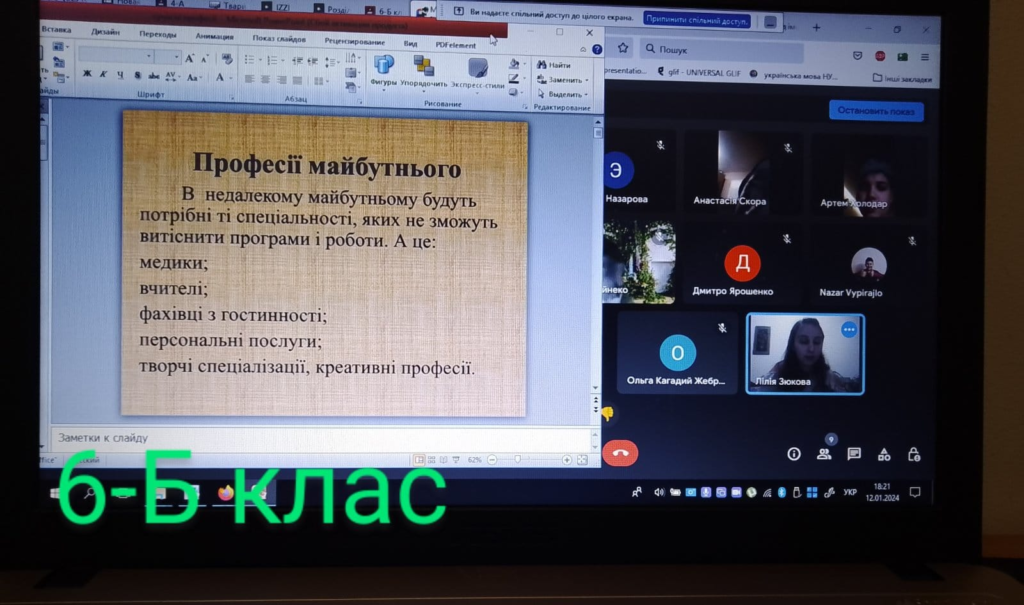Toggle underline Ч formatting
Image resolution: width=1024 pixels, height=605 pixels.
click(x=120, y=76)
